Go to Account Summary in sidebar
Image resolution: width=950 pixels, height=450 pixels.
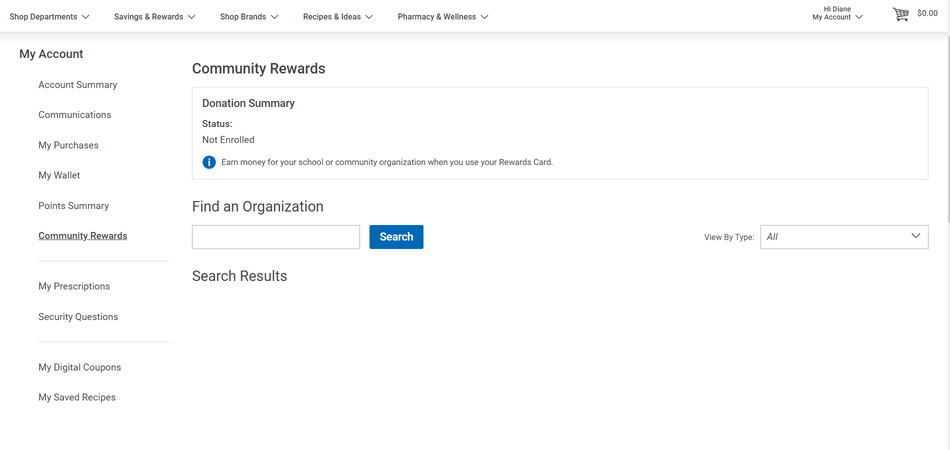click(78, 85)
